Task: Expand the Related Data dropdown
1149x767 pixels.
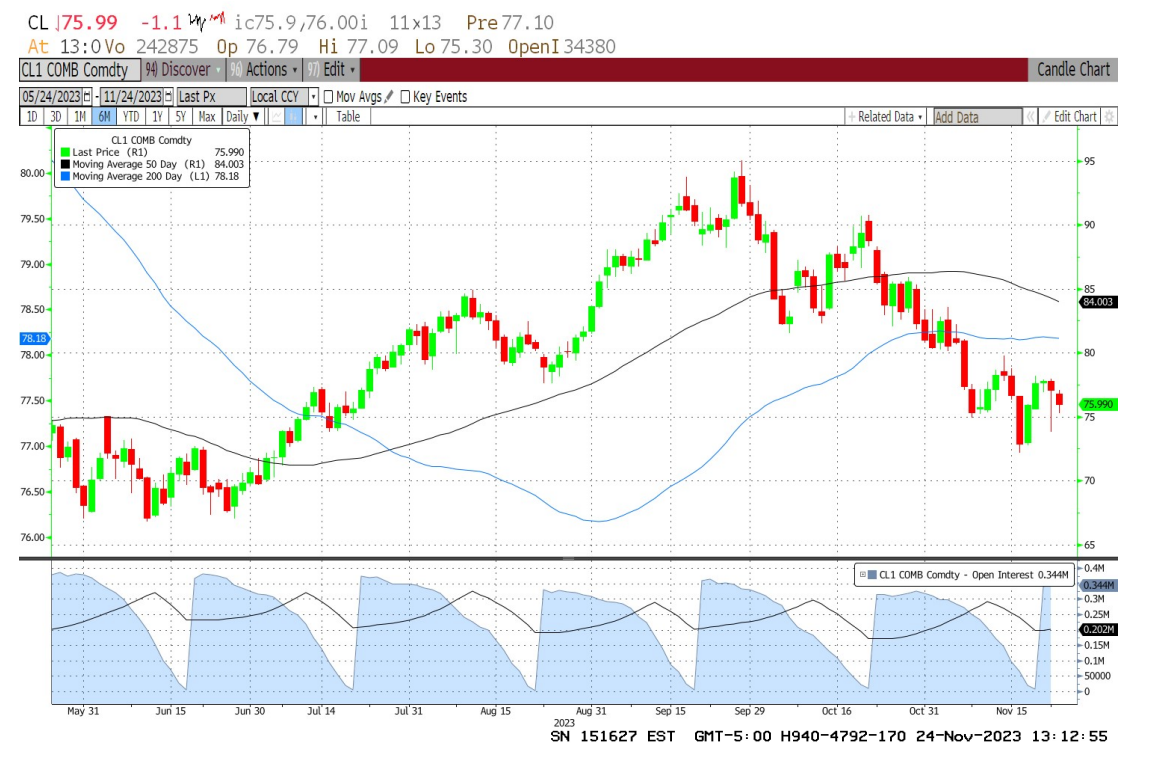Action: click(x=885, y=116)
